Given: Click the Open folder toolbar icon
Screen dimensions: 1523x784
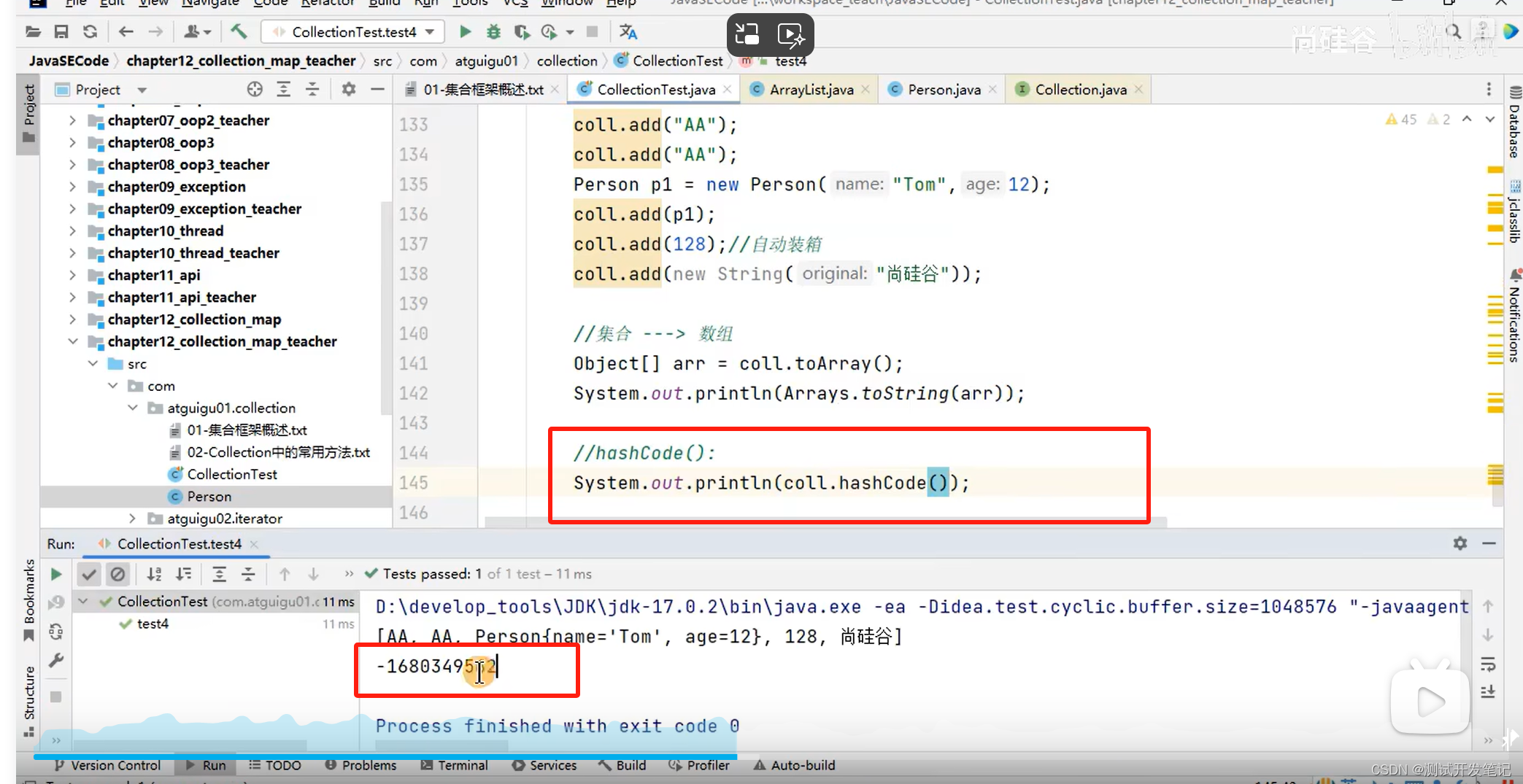Looking at the screenshot, I should pyautogui.click(x=33, y=32).
